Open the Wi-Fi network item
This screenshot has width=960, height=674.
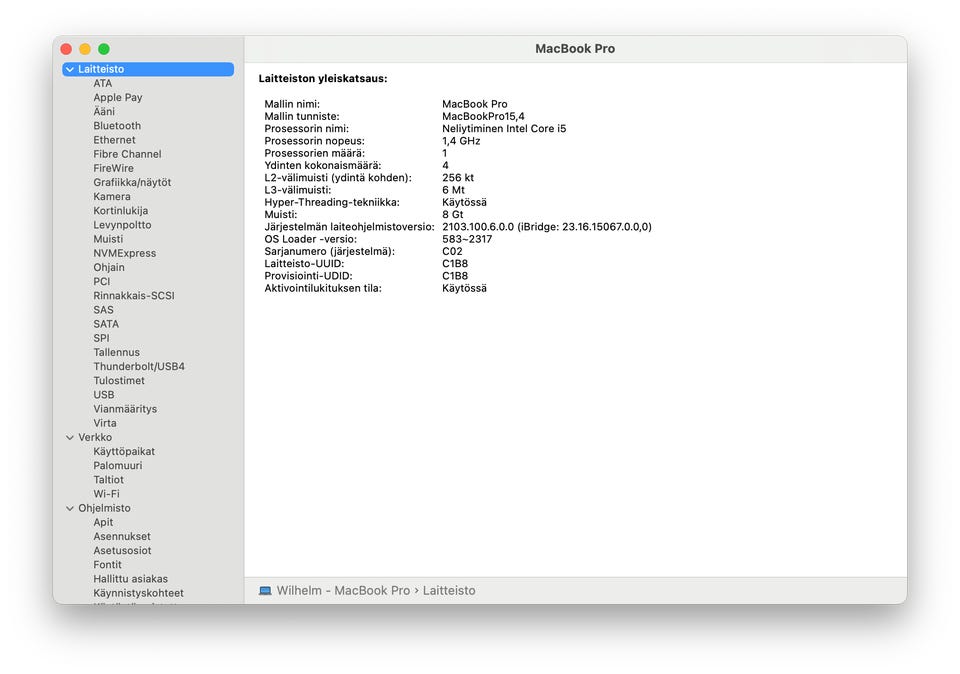pos(107,493)
